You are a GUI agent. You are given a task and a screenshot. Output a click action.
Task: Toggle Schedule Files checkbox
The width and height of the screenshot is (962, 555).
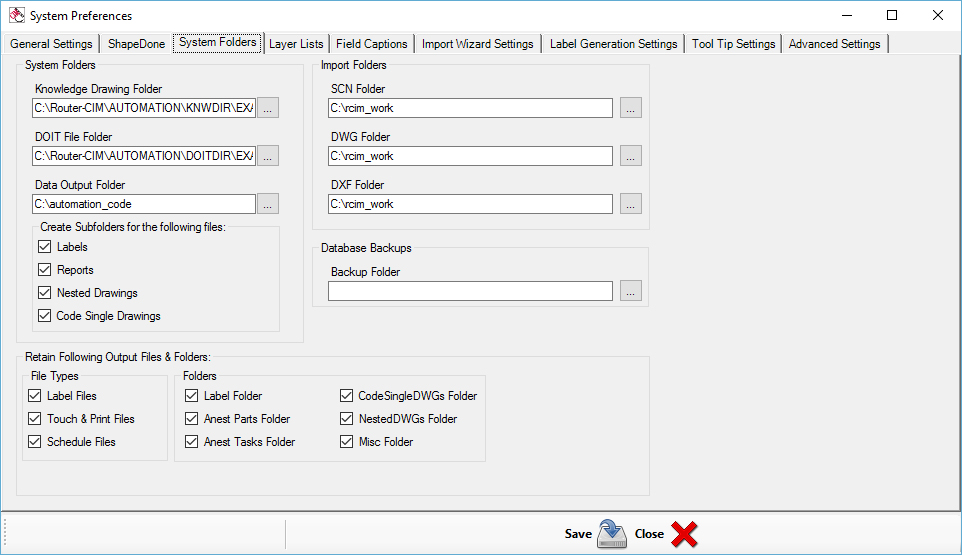(x=34, y=442)
